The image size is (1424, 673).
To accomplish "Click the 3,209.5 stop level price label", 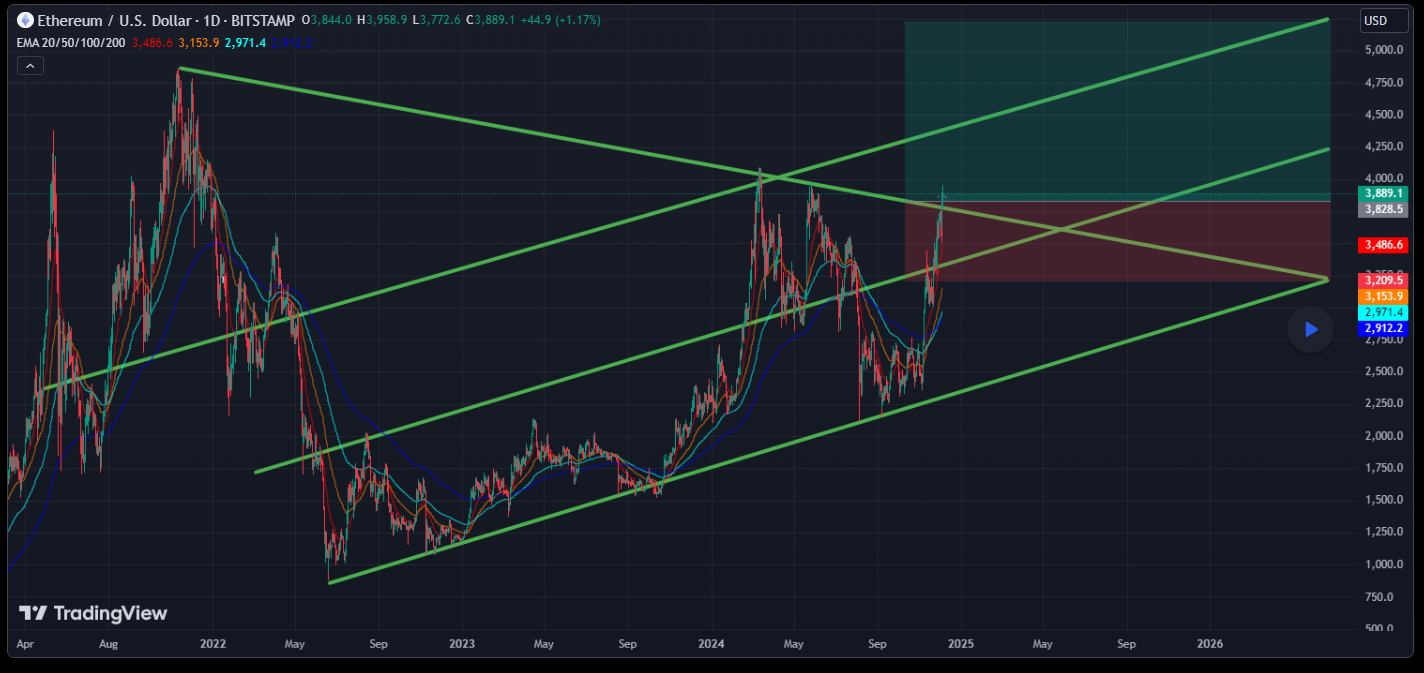I will tap(1383, 282).
